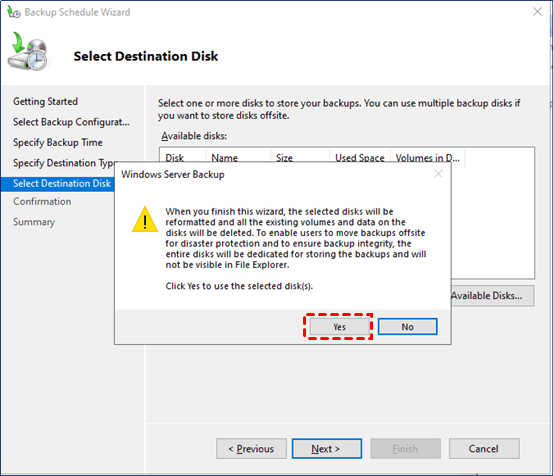Cancel the backup wizard
Image resolution: width=554 pixels, height=476 pixels.
pos(484,449)
